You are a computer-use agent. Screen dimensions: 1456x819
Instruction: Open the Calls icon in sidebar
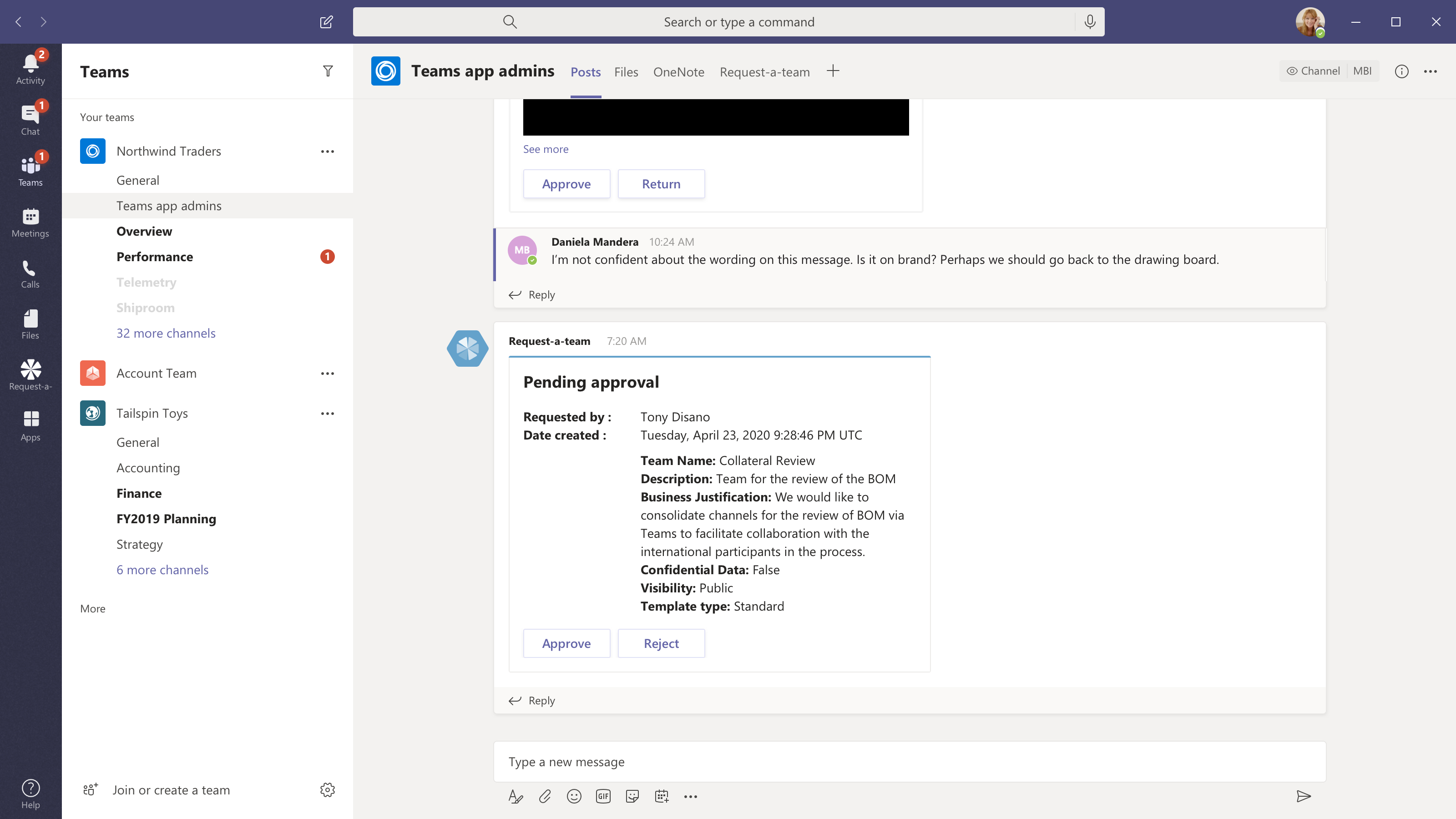point(30,273)
